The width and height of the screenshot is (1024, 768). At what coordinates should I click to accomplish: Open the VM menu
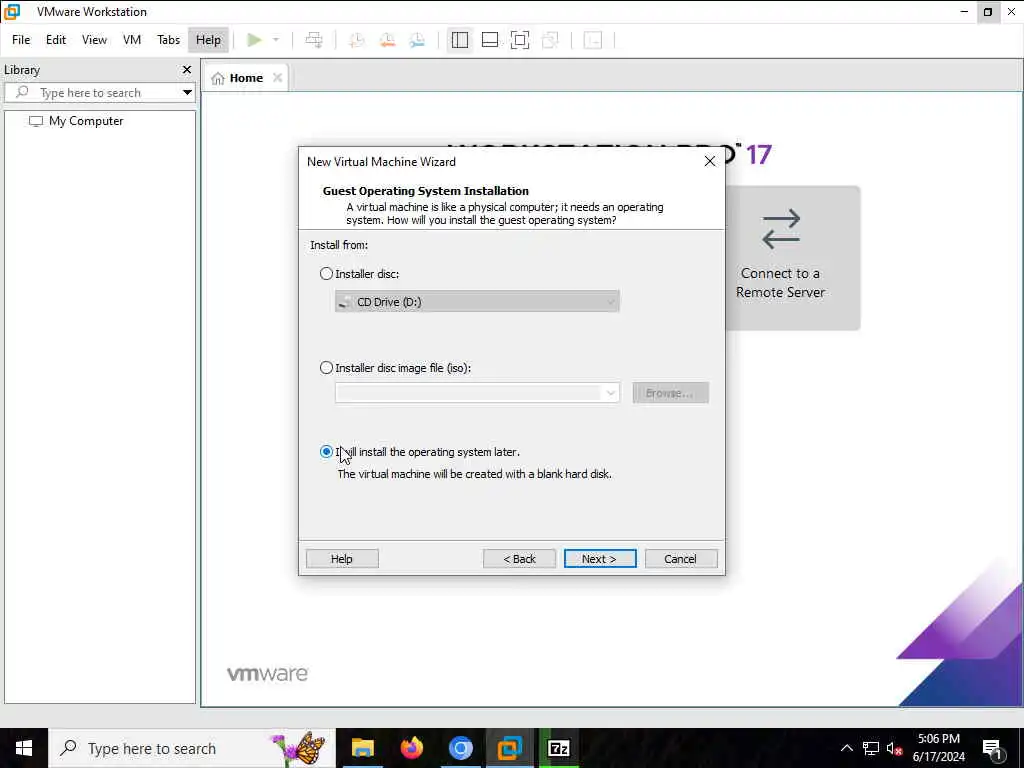point(132,40)
